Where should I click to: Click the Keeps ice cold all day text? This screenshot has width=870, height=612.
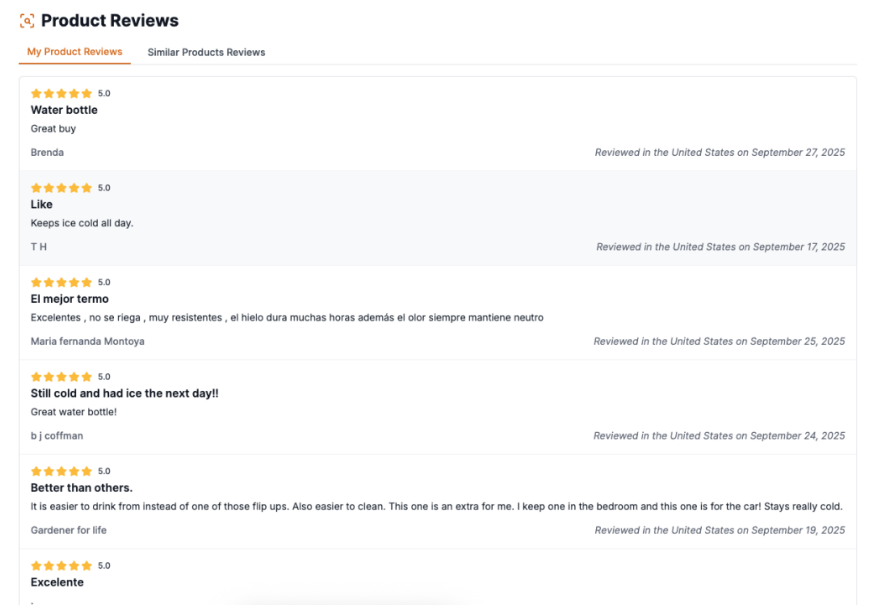pos(82,223)
